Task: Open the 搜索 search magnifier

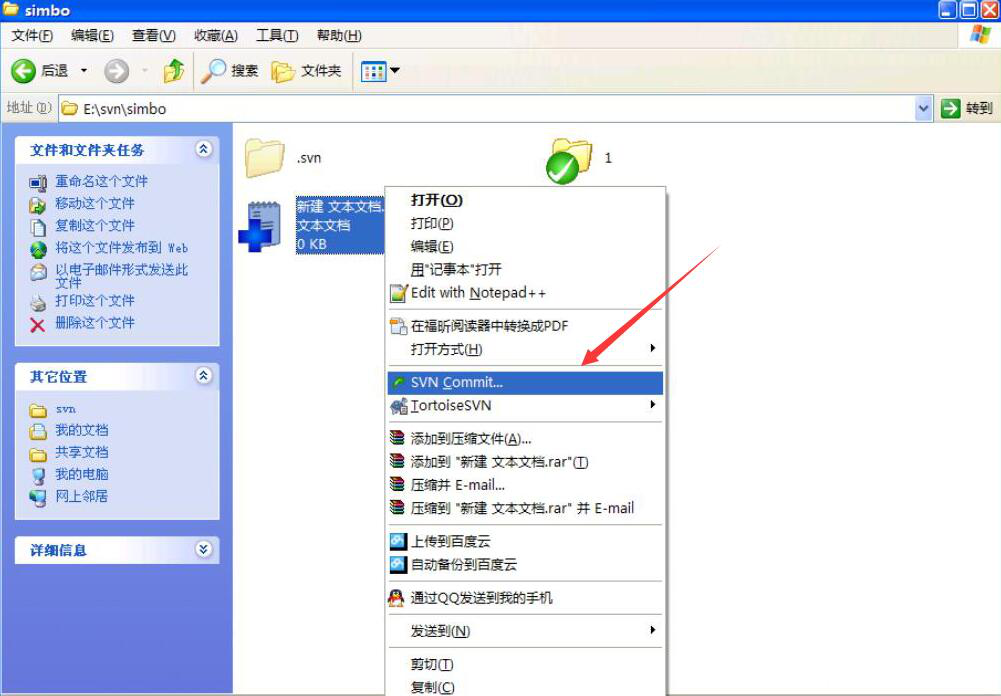Action: pyautogui.click(x=213, y=71)
